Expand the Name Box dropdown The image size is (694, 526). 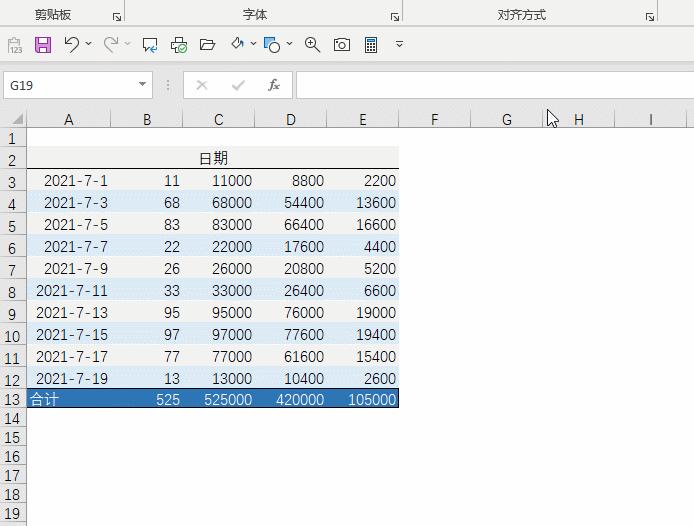(142, 86)
